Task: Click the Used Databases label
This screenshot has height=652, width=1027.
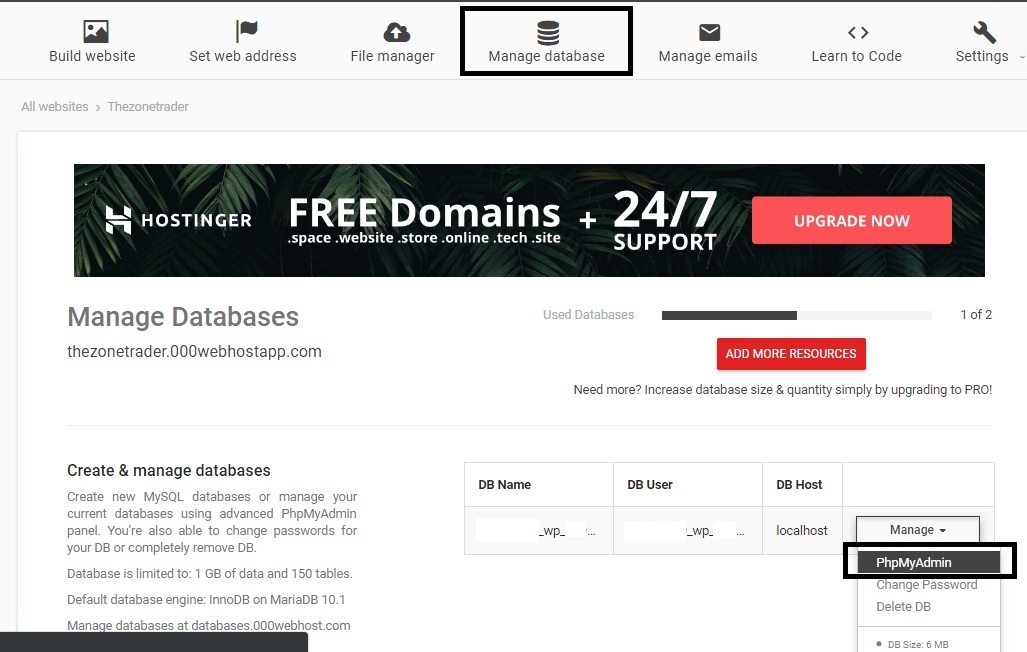Action: click(588, 315)
